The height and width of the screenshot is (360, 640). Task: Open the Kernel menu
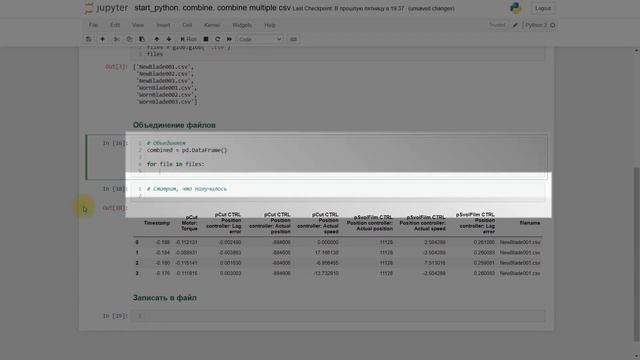point(212,25)
